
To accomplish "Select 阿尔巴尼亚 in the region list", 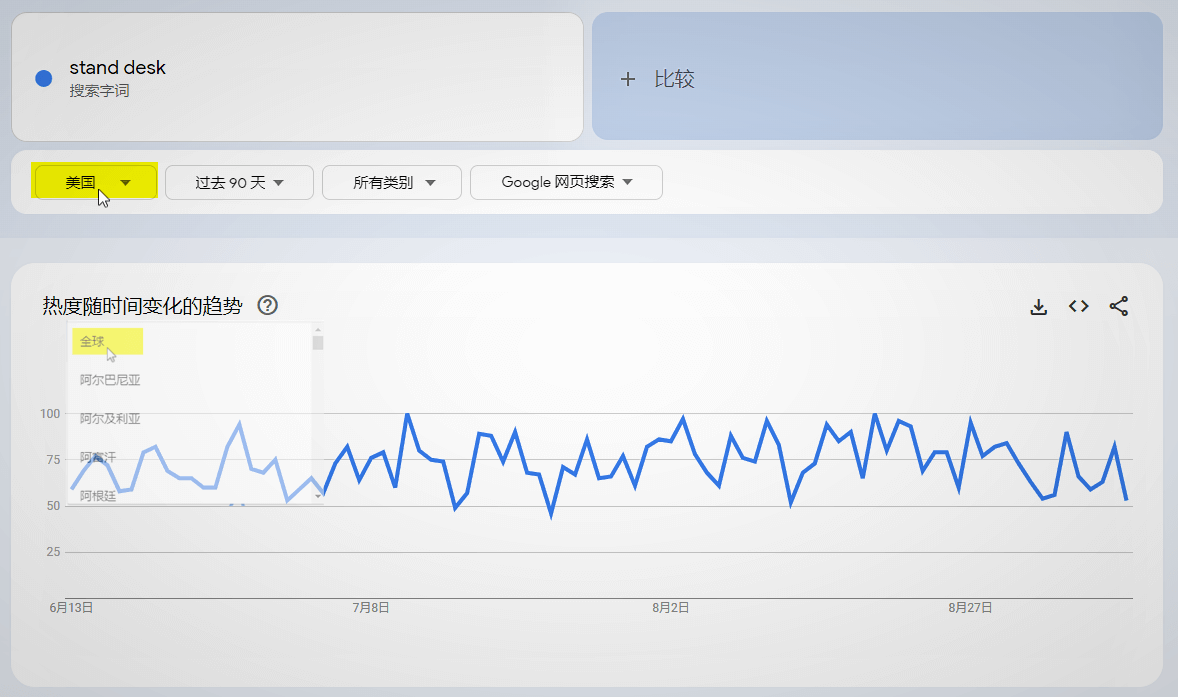I will (110, 380).
